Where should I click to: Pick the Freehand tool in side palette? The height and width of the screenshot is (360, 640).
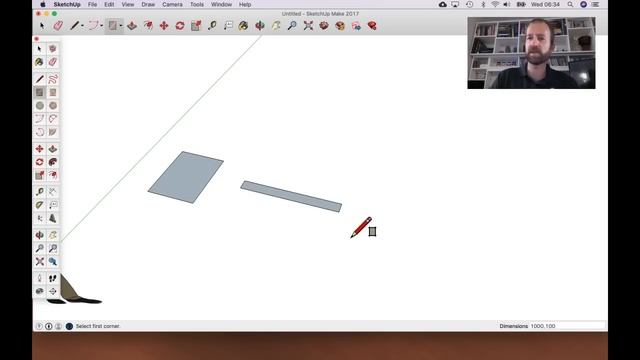tap(53, 79)
